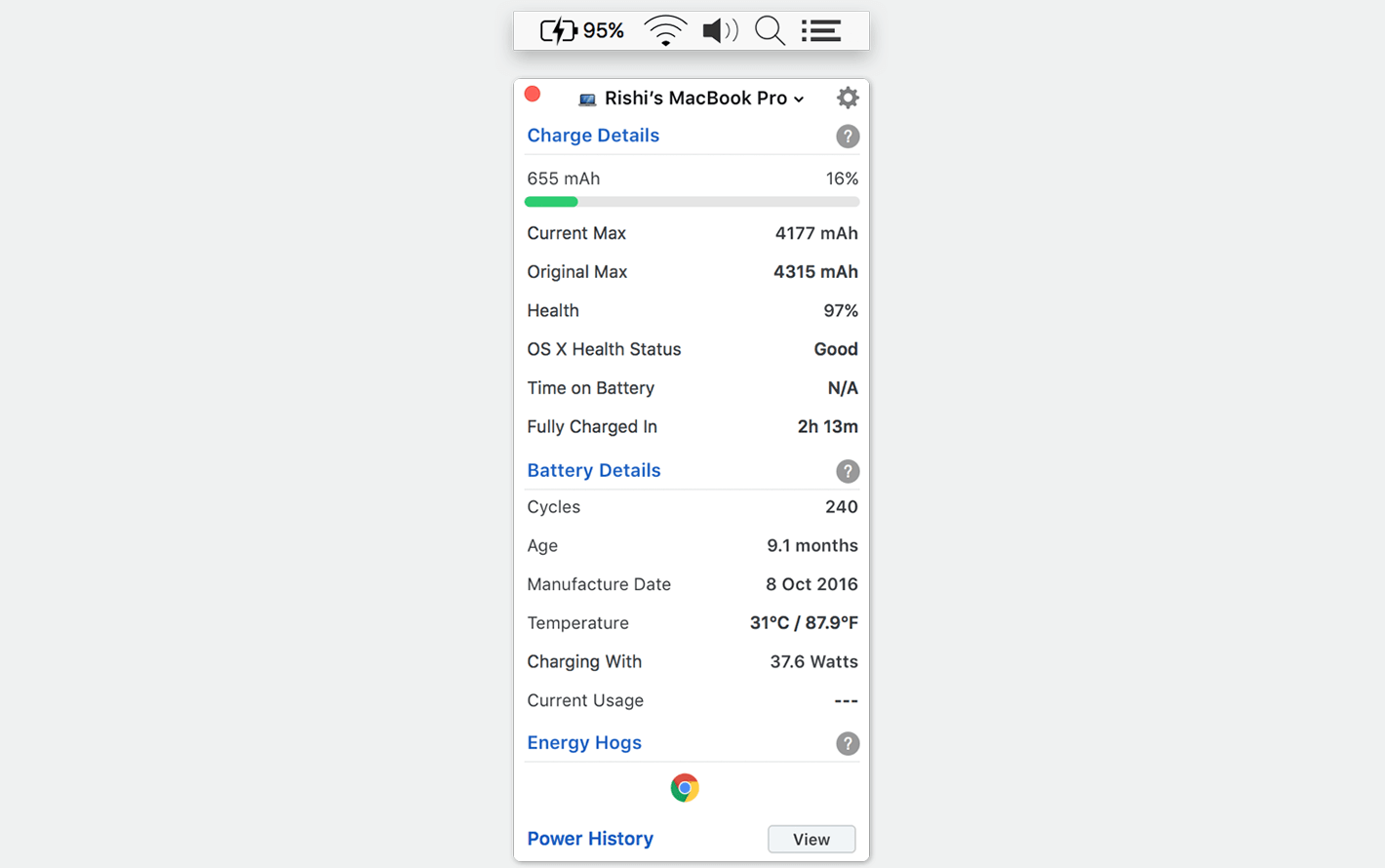The image size is (1385, 868).
Task: Click the Charge Details heading
Action: coord(593,136)
